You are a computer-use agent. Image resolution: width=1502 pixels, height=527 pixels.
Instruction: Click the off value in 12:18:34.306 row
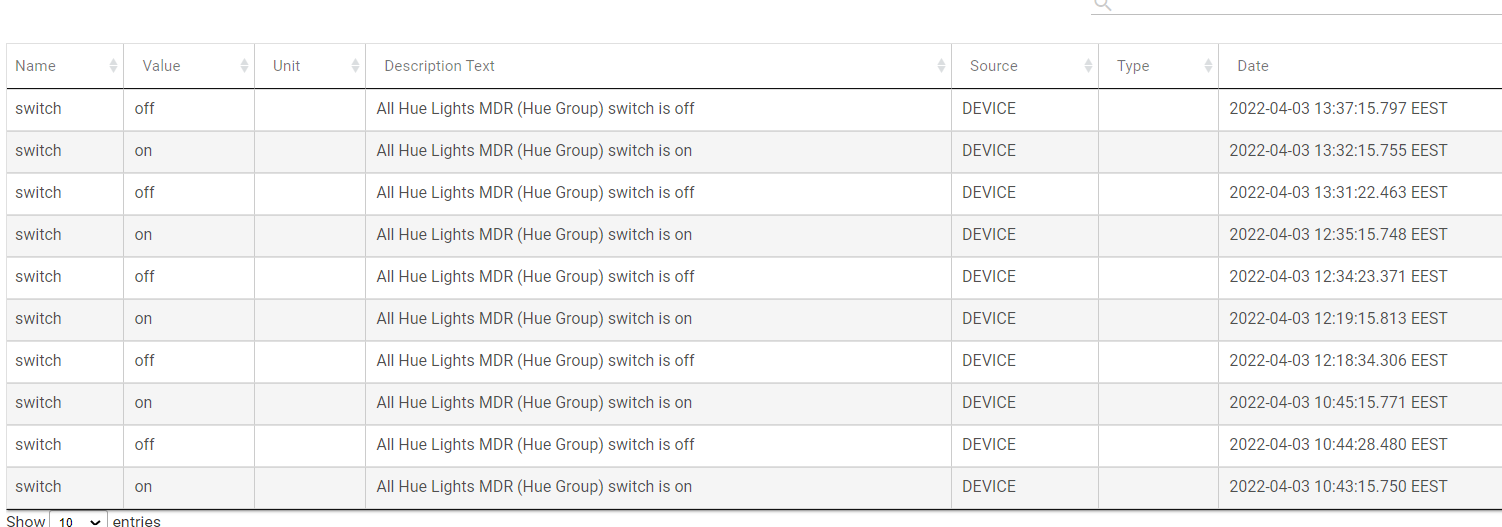coord(145,361)
